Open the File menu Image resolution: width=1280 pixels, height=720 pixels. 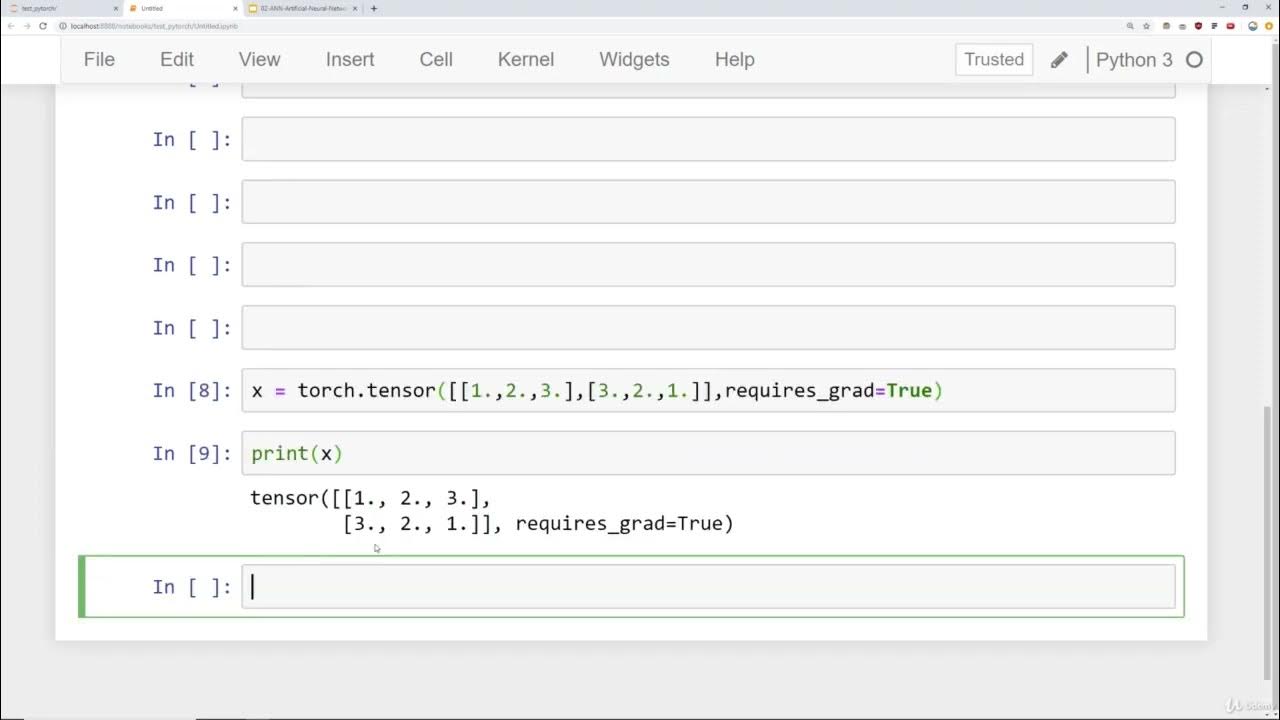click(x=99, y=60)
